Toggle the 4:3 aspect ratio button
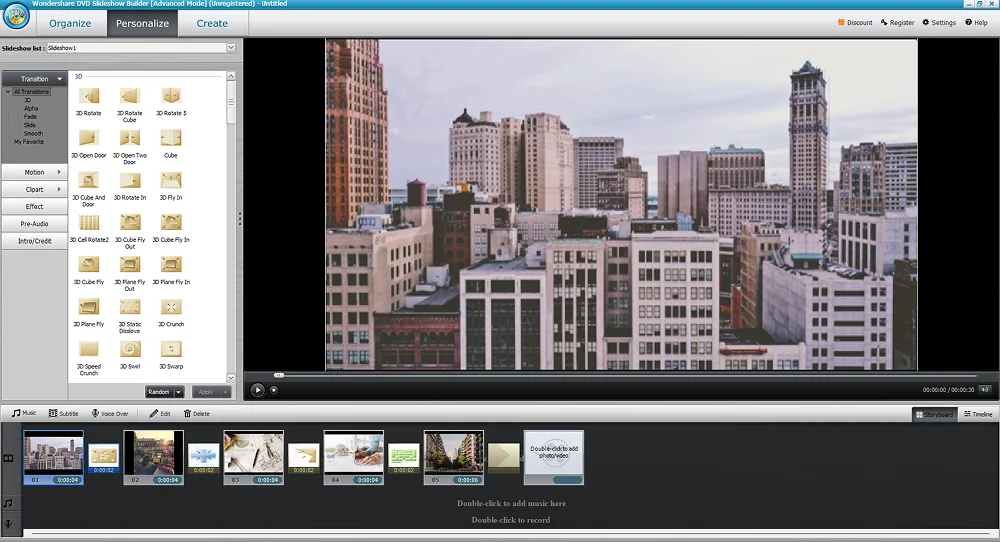This screenshot has height=542, width=1000. pos(984,389)
